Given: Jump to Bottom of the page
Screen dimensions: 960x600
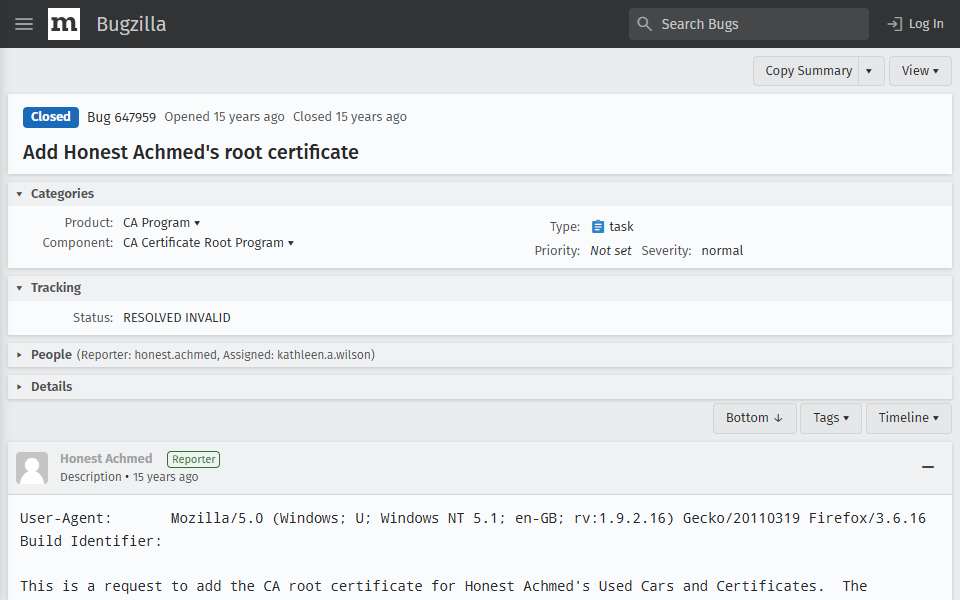Looking at the screenshot, I should coord(754,418).
